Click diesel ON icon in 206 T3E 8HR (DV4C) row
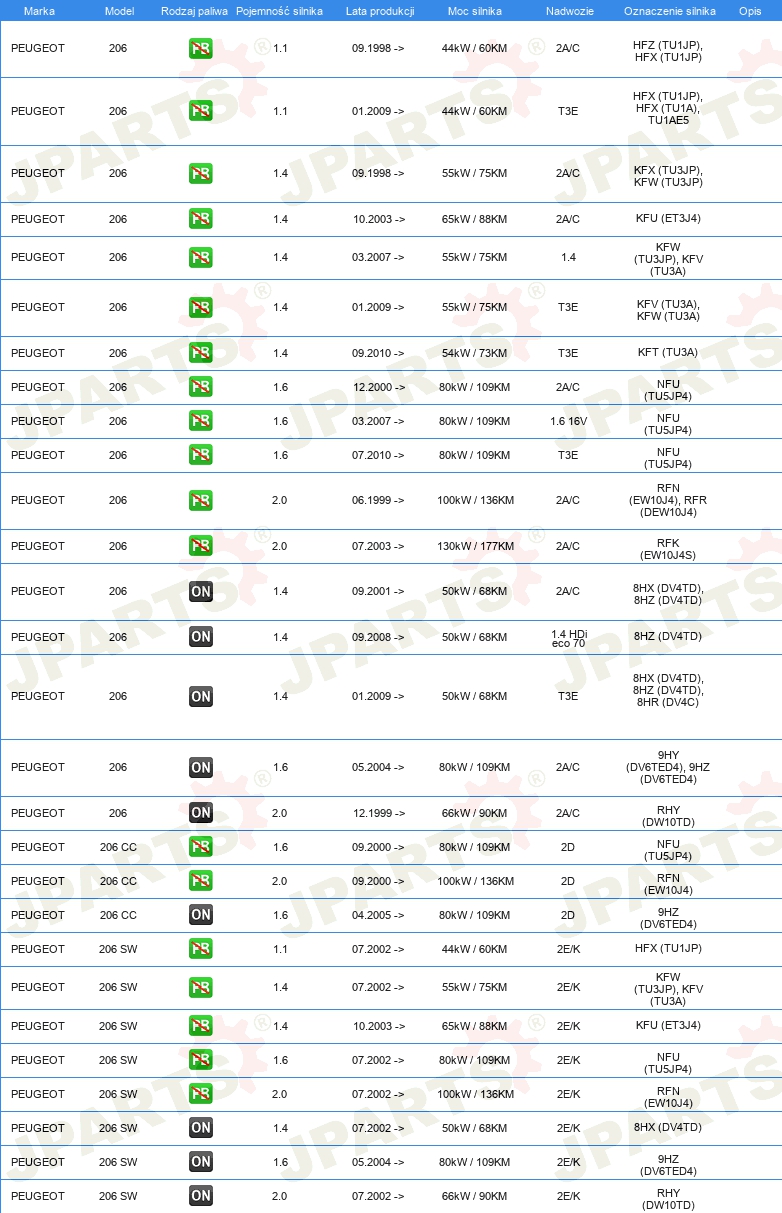The image size is (782, 1213). (201, 696)
